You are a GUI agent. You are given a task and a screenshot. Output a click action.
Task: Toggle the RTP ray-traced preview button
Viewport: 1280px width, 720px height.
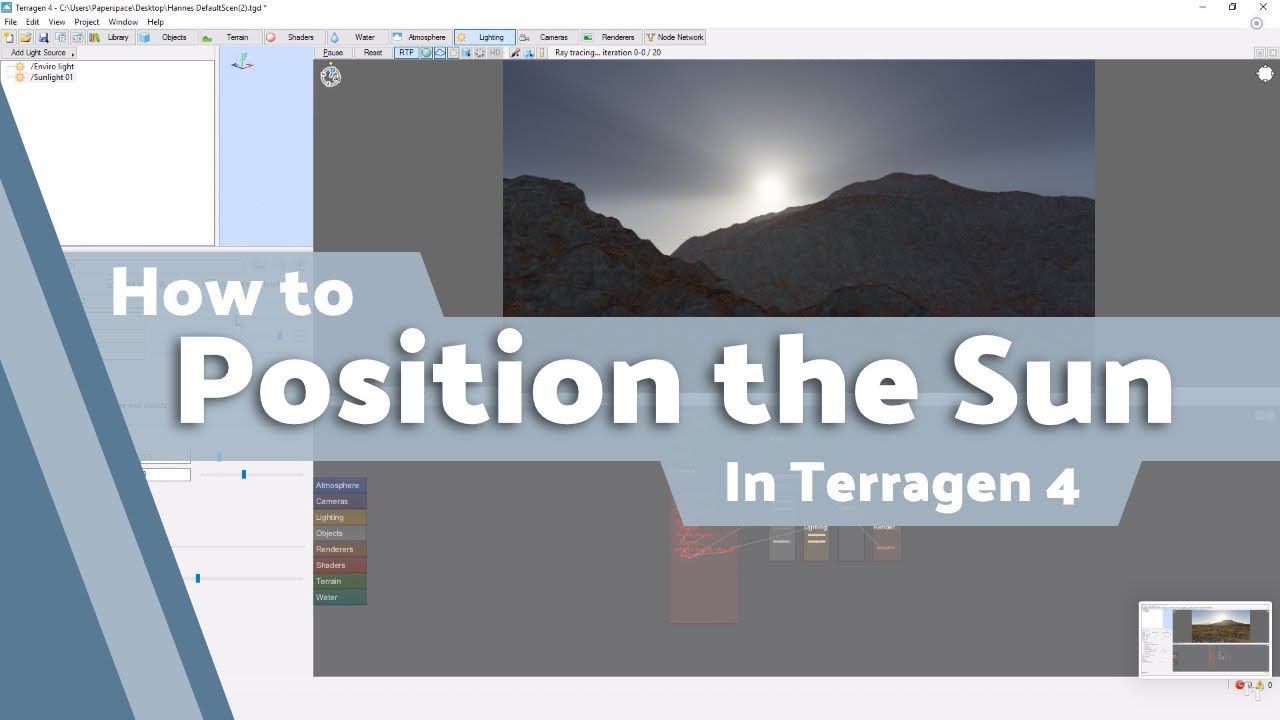click(x=406, y=52)
